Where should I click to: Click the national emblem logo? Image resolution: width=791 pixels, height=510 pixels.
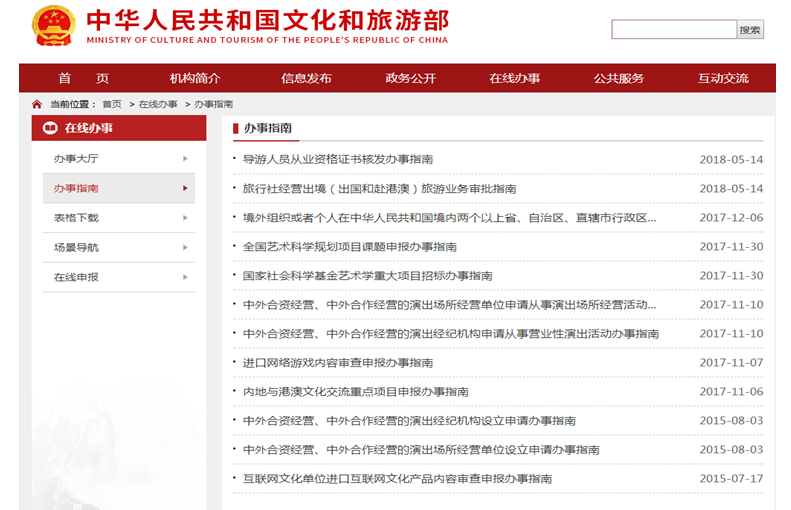[x=53, y=26]
